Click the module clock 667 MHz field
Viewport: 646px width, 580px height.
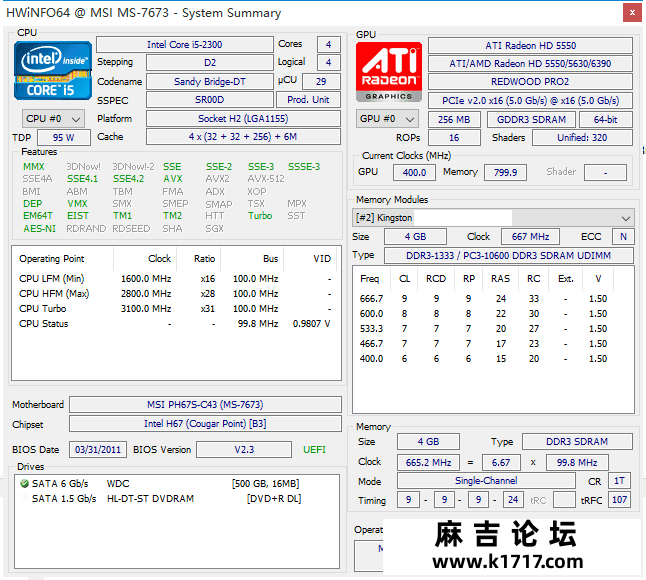click(530, 237)
